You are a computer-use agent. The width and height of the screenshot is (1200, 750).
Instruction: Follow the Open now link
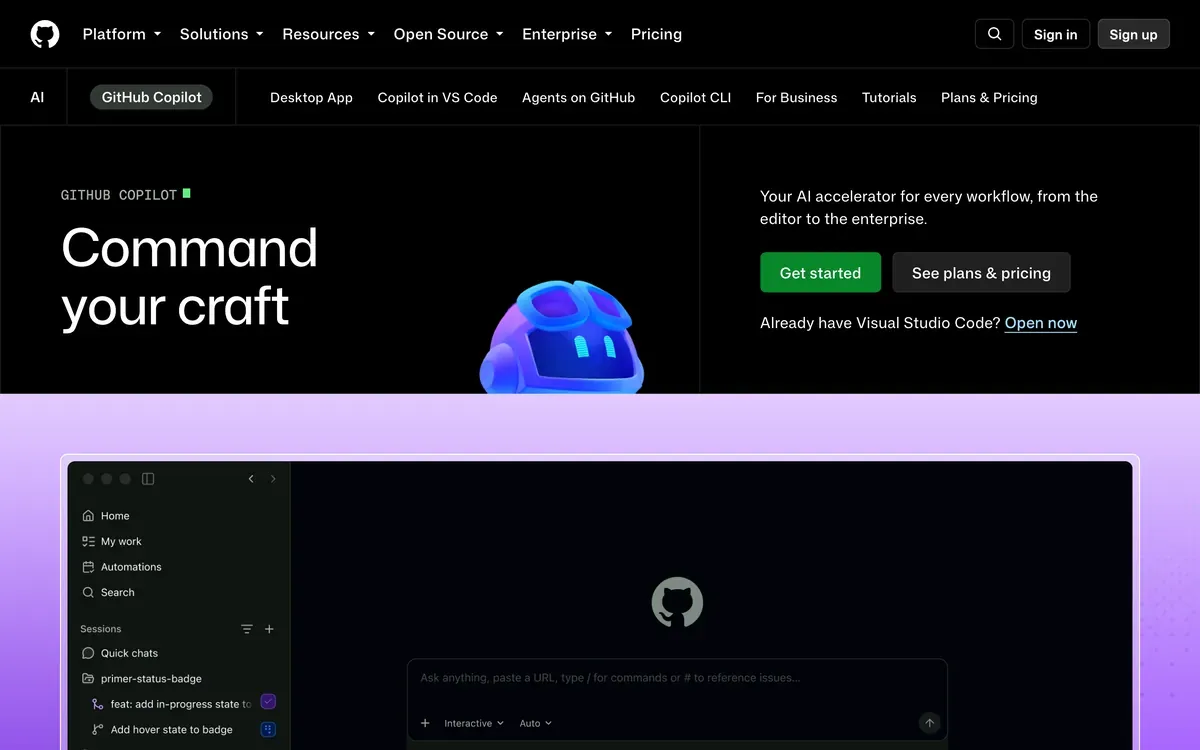1041,323
